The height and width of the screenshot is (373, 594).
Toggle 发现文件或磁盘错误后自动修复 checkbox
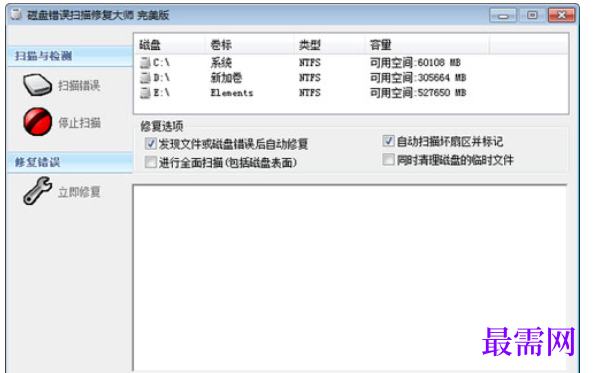[150, 144]
